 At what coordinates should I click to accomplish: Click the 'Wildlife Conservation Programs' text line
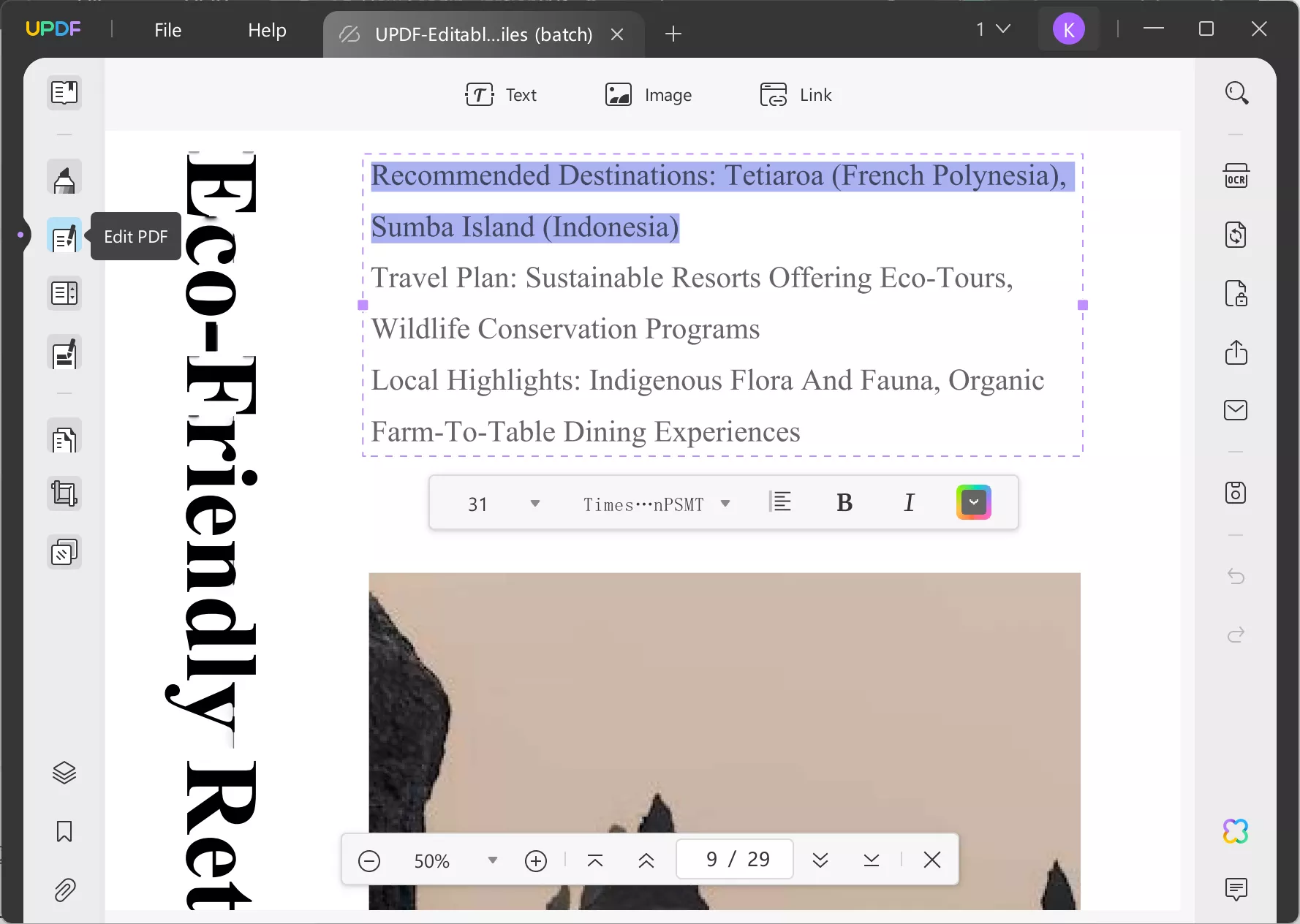click(x=565, y=330)
